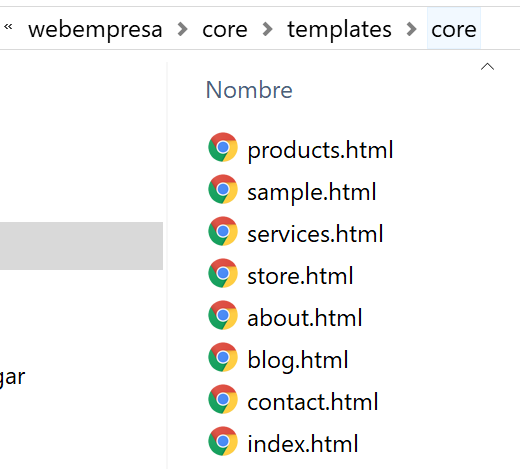This screenshot has height=469, width=520.
Task: Expand the chevron after webempresa in the breadcrumb
Action: (x=182, y=29)
